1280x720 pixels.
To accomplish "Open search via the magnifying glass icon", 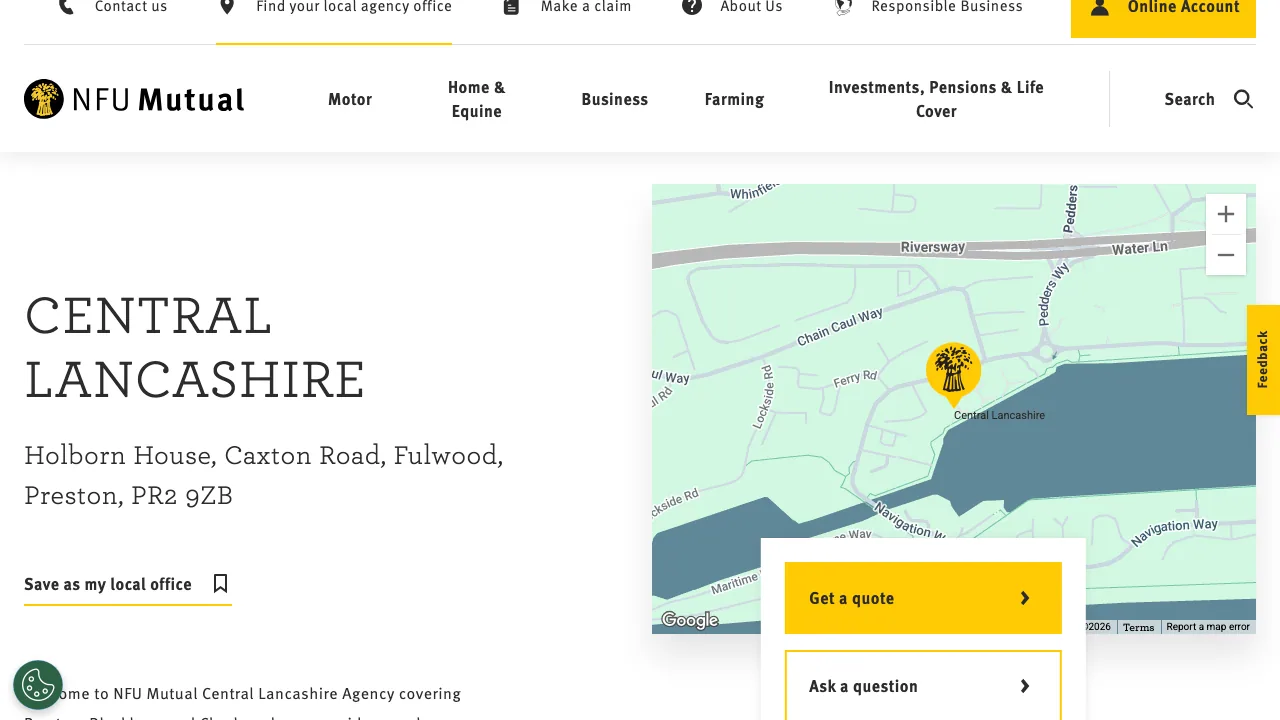I will [1243, 99].
